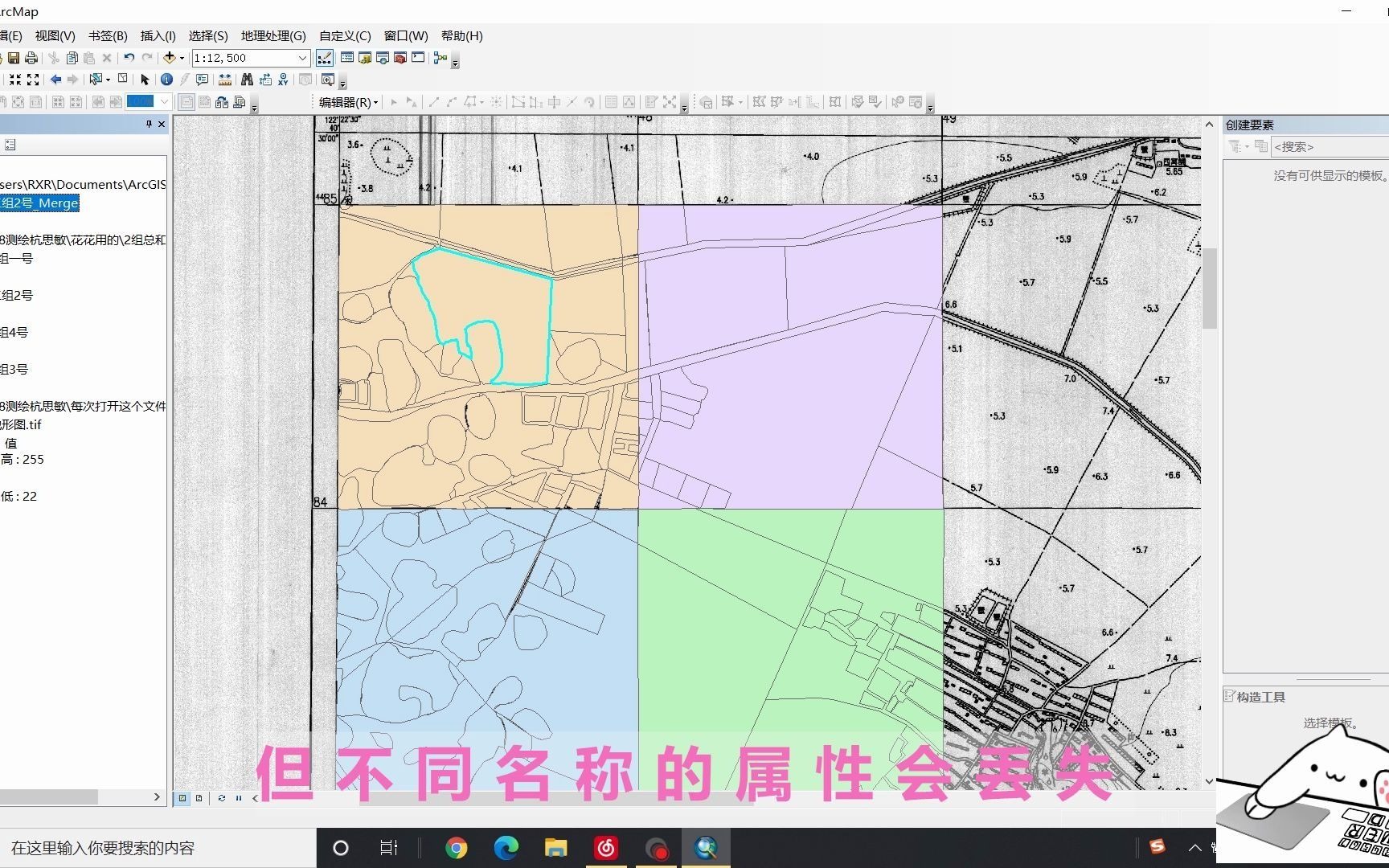The width and height of the screenshot is (1389, 868).
Task: Activate the HTML Popup tool
Action: tap(202, 80)
